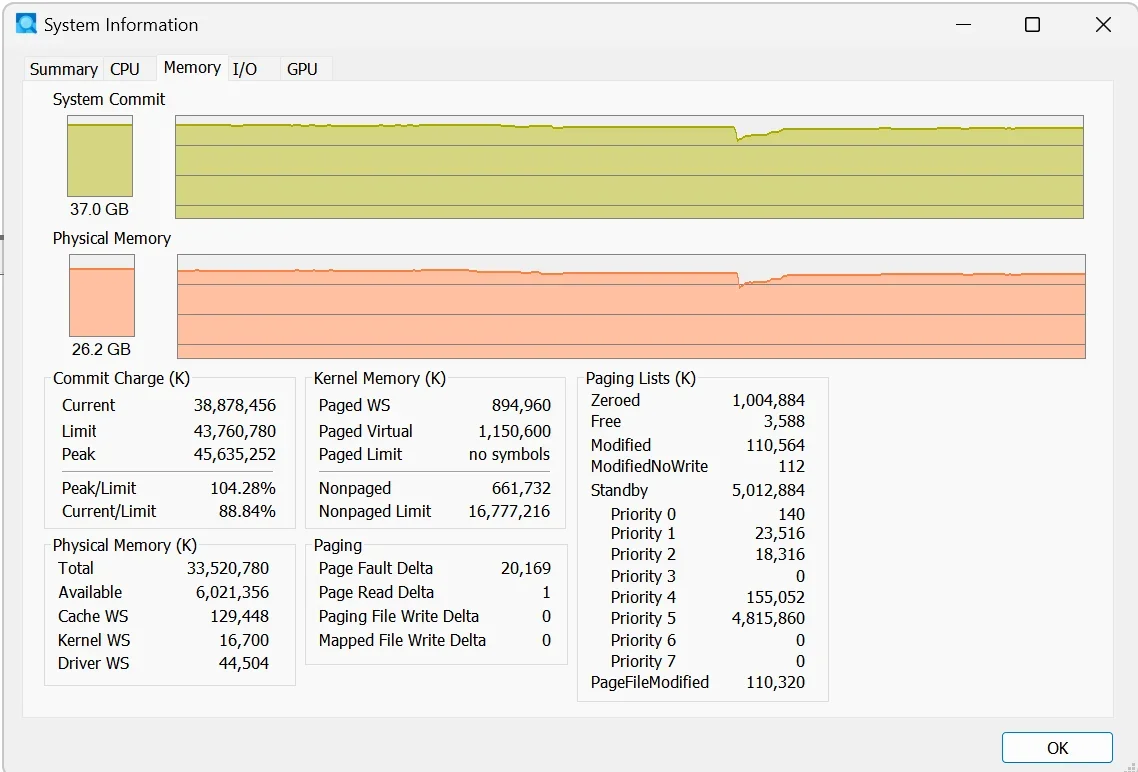
Task: Click the System Commit 37.0 GB gauge
Action: tap(100, 156)
